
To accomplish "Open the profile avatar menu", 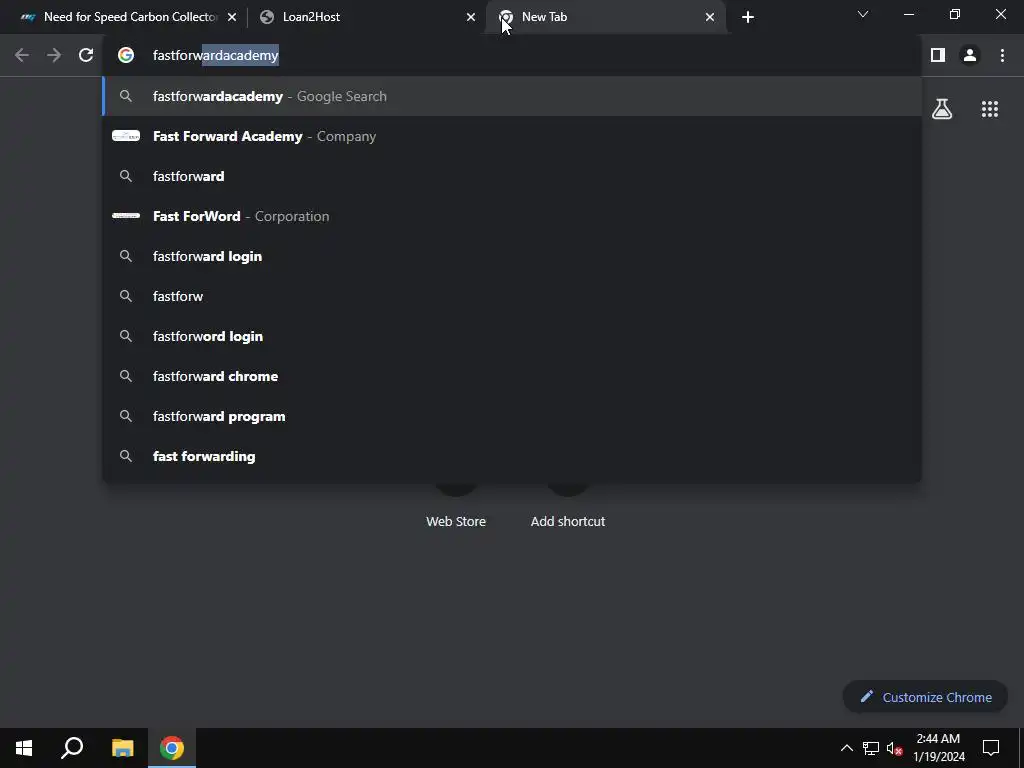I will (970, 56).
